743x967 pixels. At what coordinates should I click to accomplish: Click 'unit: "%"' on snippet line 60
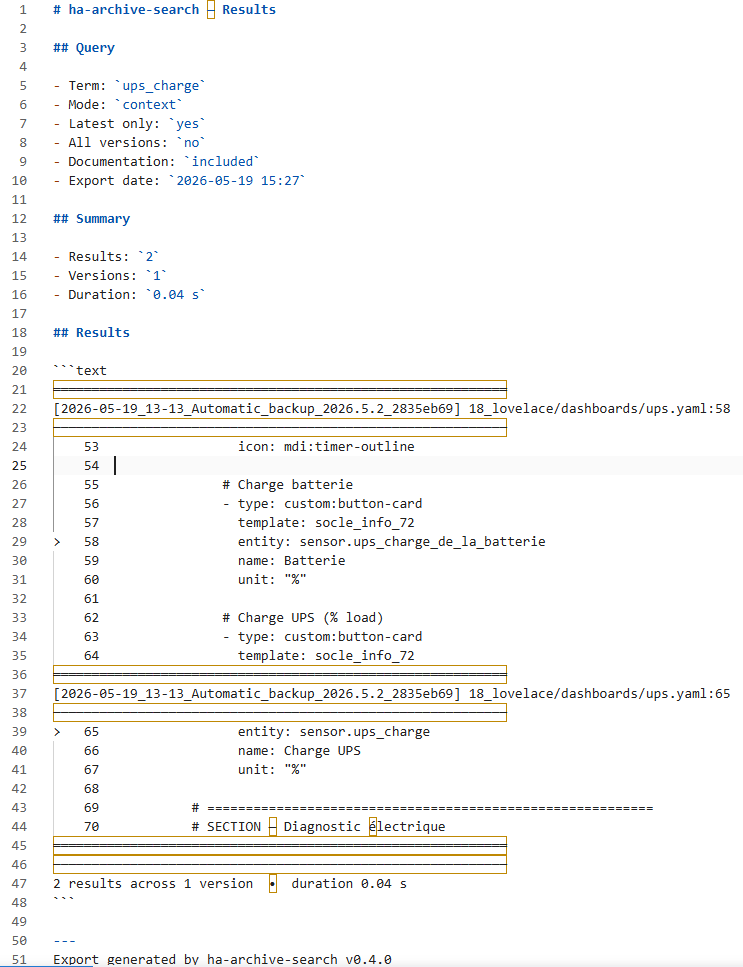pos(272,580)
